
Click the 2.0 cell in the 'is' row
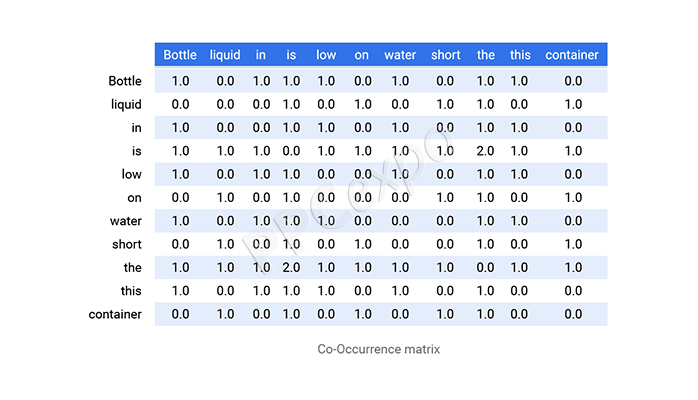485,150
